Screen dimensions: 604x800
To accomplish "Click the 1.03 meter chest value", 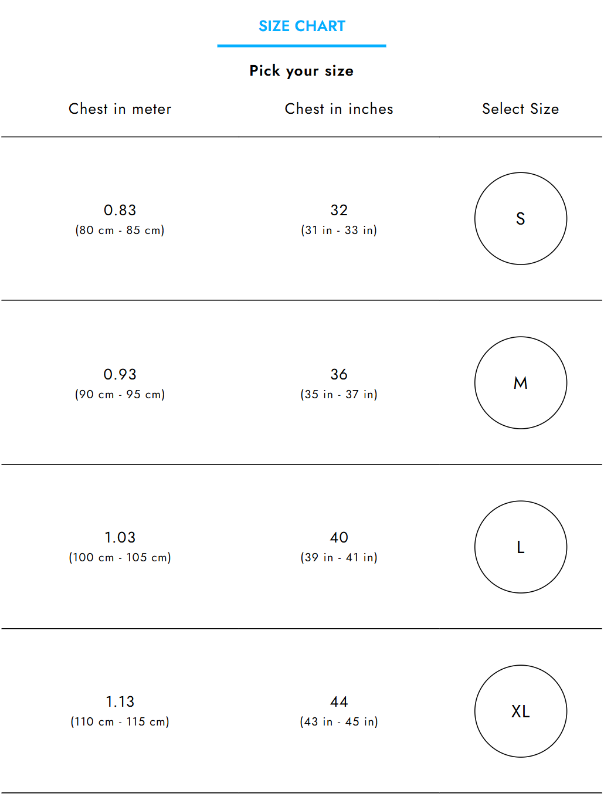I will [120, 538].
